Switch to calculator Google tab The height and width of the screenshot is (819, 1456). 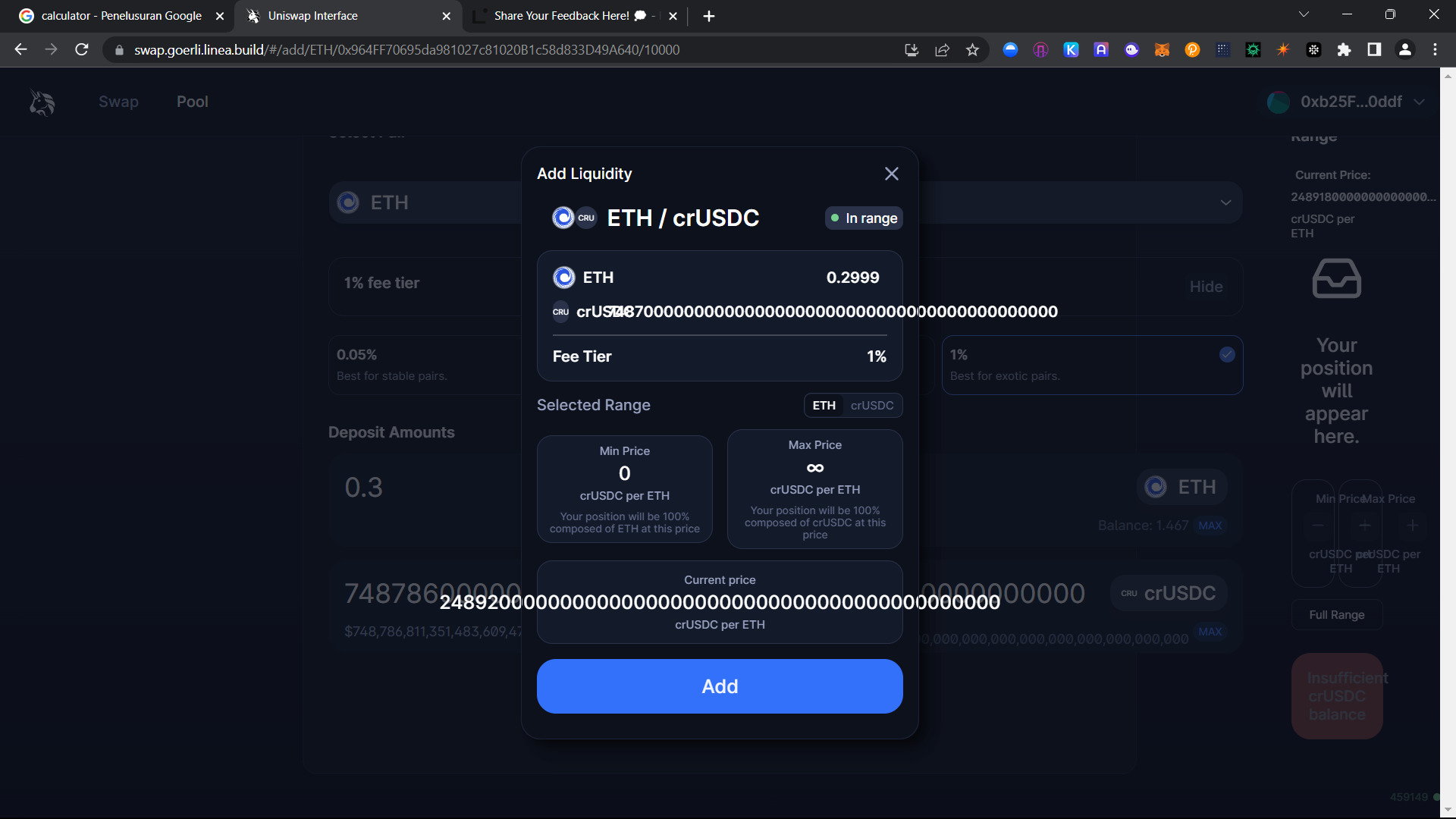click(121, 16)
